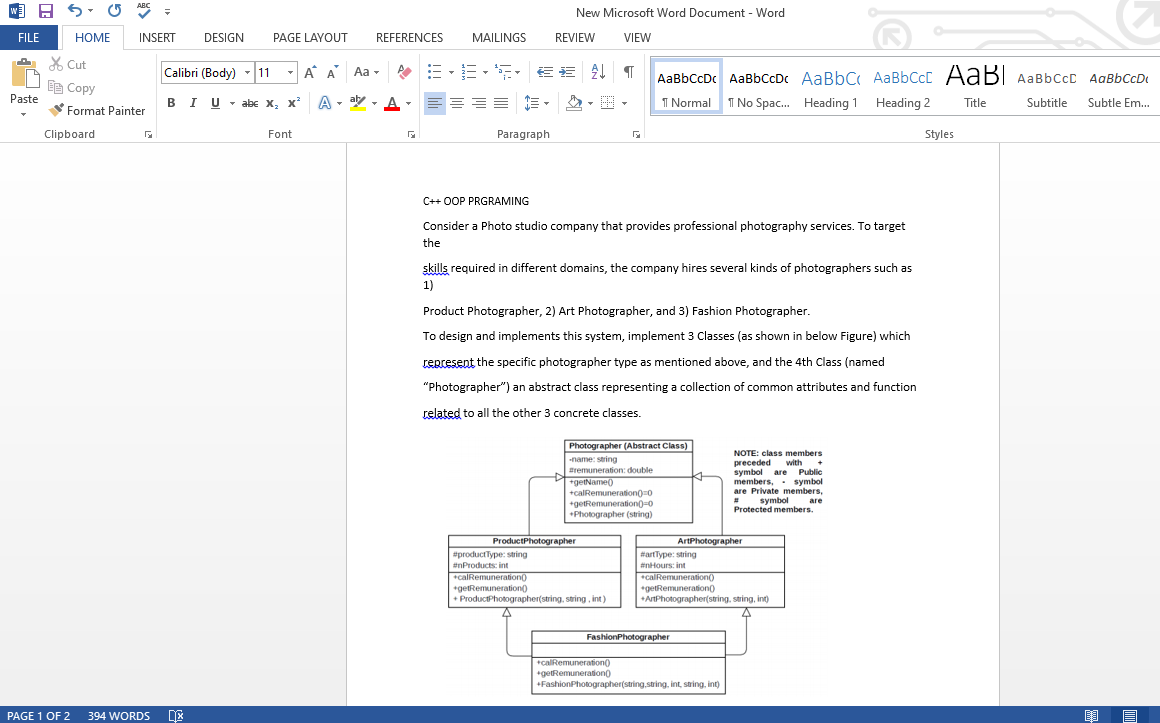Sort the selected text alphabetically
Image resolution: width=1160 pixels, height=723 pixels.
point(598,72)
